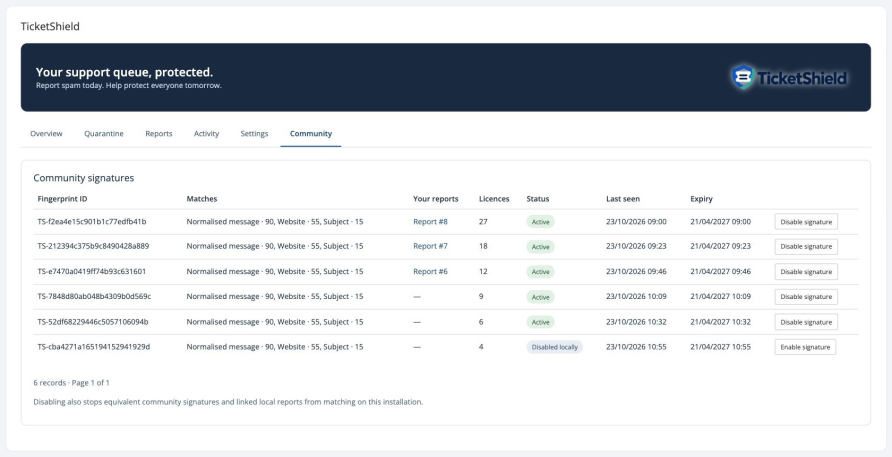This screenshot has width=892, height=457.
Task: Click the Licences column header
Action: click(x=494, y=199)
